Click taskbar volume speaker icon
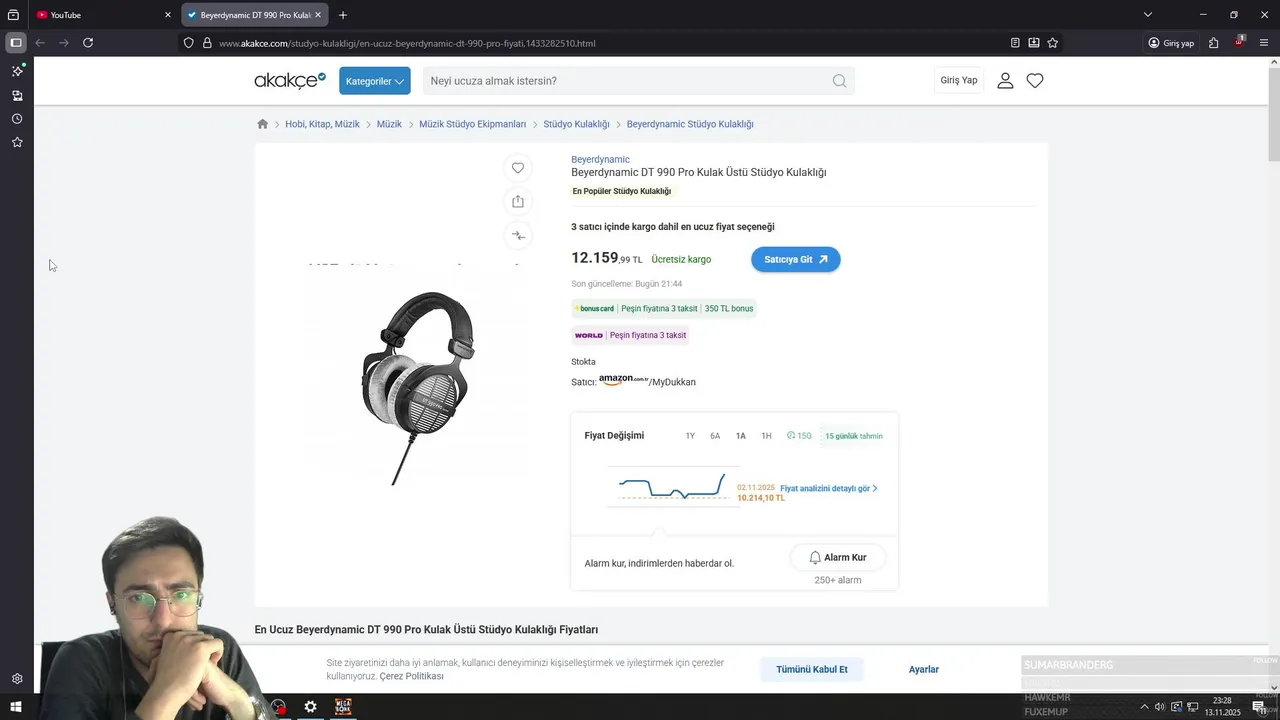The width and height of the screenshot is (1280, 720). [1160, 707]
